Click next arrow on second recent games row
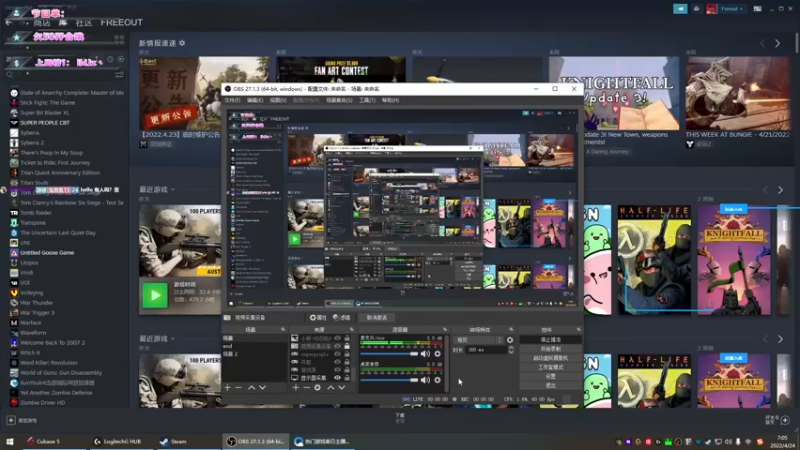Viewport: 800px width, 450px height. point(780,339)
